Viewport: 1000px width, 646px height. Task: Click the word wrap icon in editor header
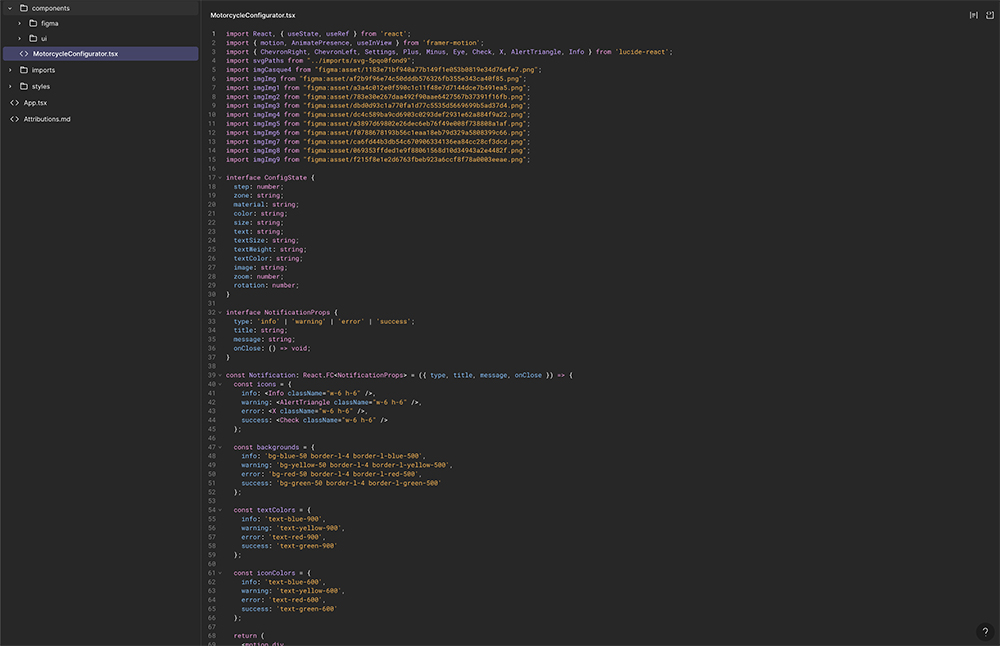[973, 16]
